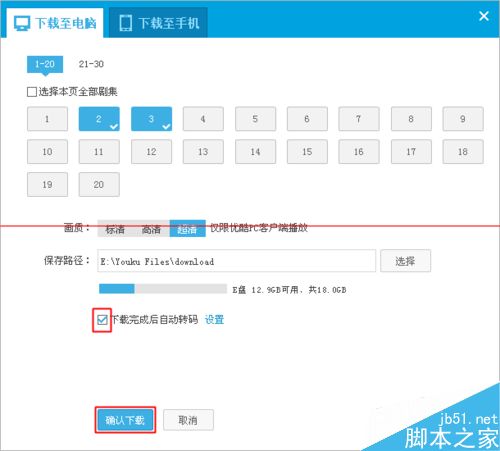Select episode 4

(203, 119)
